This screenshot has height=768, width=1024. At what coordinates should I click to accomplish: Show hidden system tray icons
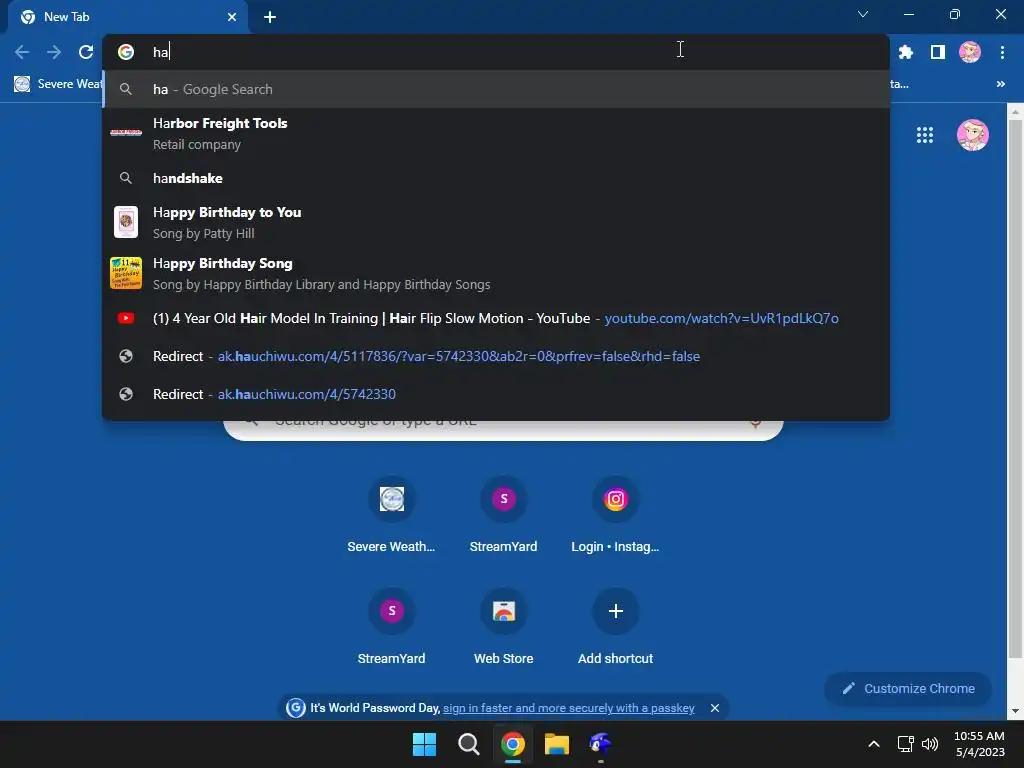pyautogui.click(x=874, y=744)
